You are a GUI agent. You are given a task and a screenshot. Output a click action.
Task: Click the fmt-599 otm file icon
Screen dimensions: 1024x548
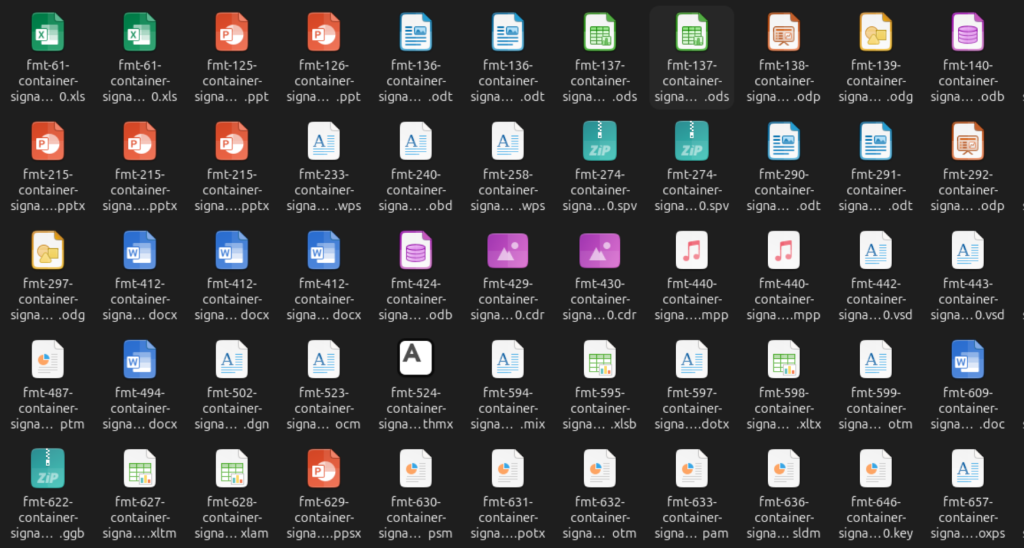coord(876,359)
